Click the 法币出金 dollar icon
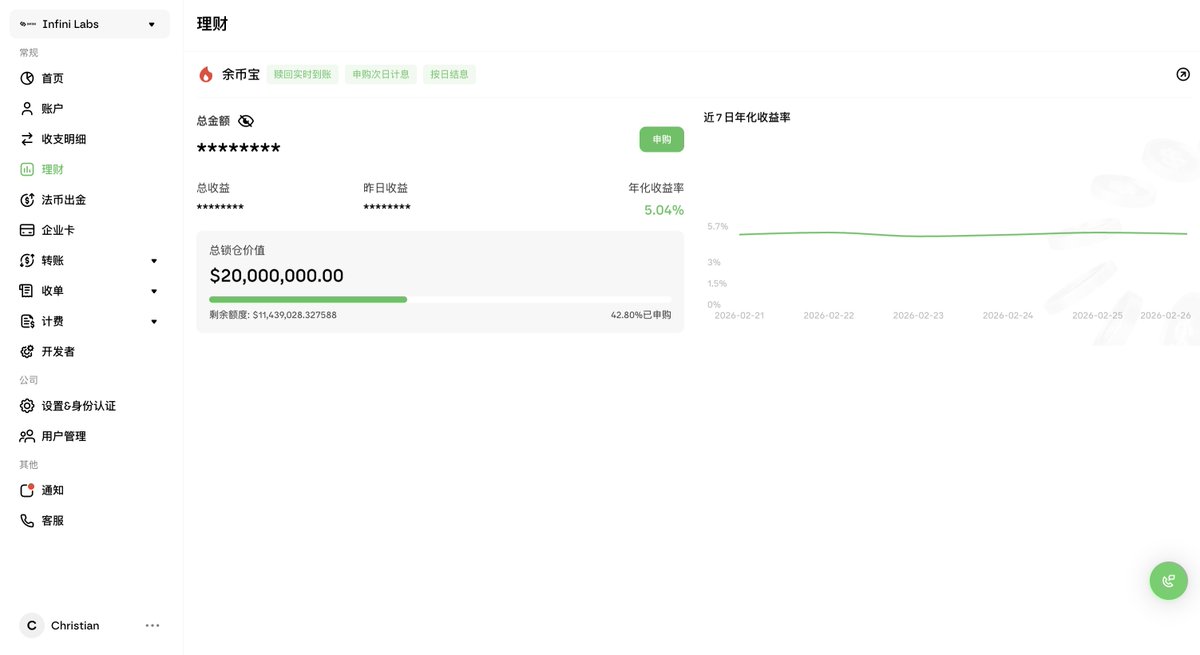The width and height of the screenshot is (1200, 655). click(x=27, y=200)
